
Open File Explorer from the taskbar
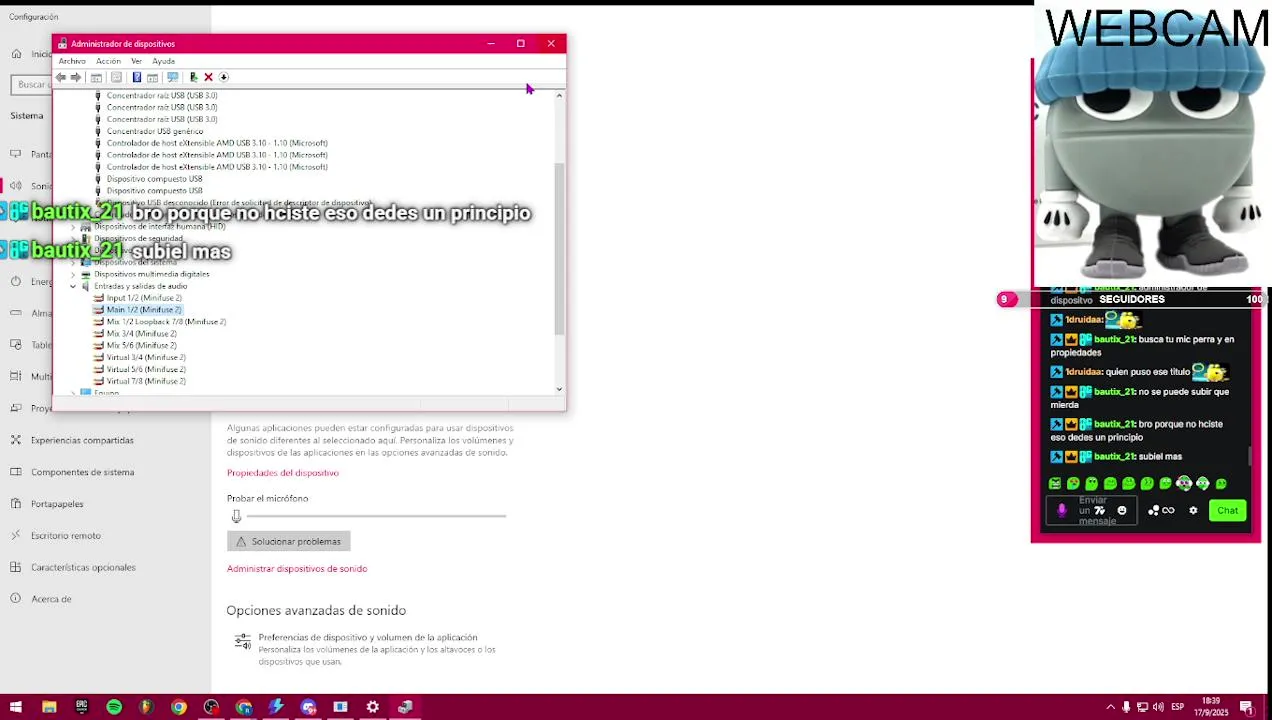coord(49,707)
